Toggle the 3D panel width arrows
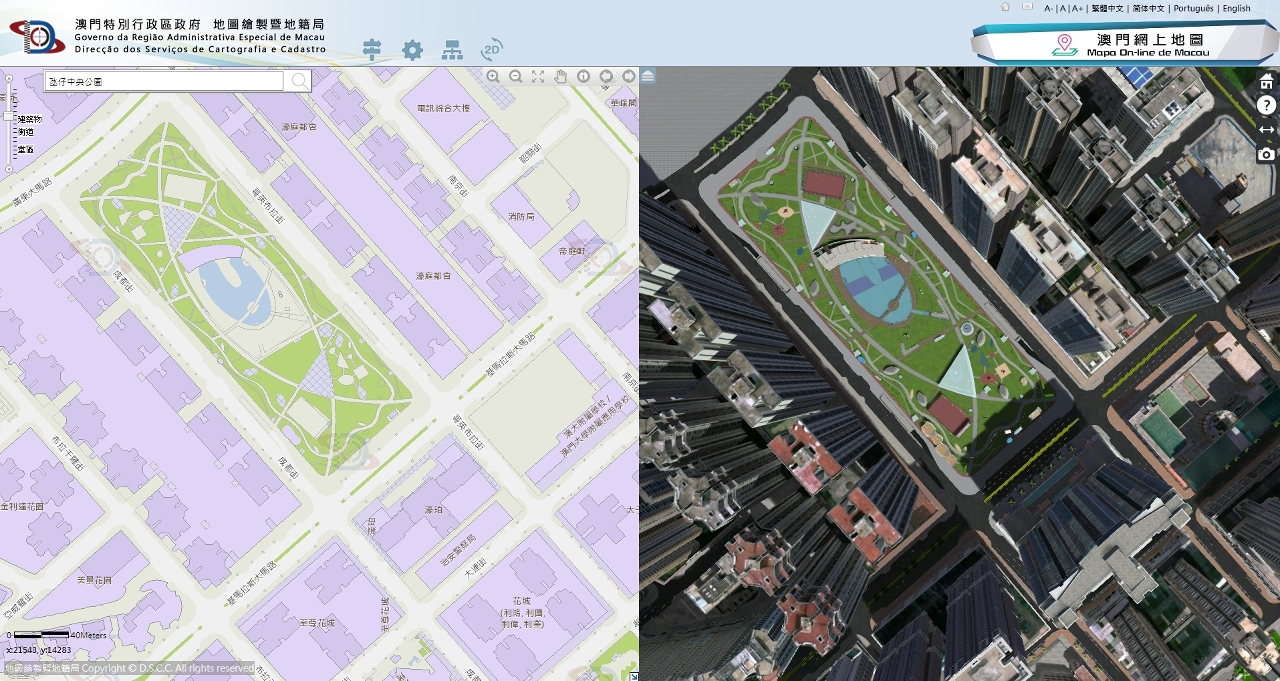Image resolution: width=1280 pixels, height=681 pixels. pyautogui.click(x=1266, y=130)
